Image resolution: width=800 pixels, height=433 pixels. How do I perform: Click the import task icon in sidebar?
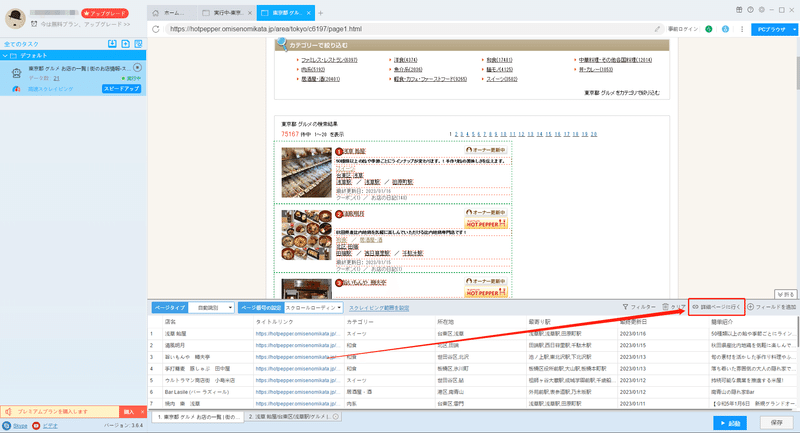(x=112, y=44)
